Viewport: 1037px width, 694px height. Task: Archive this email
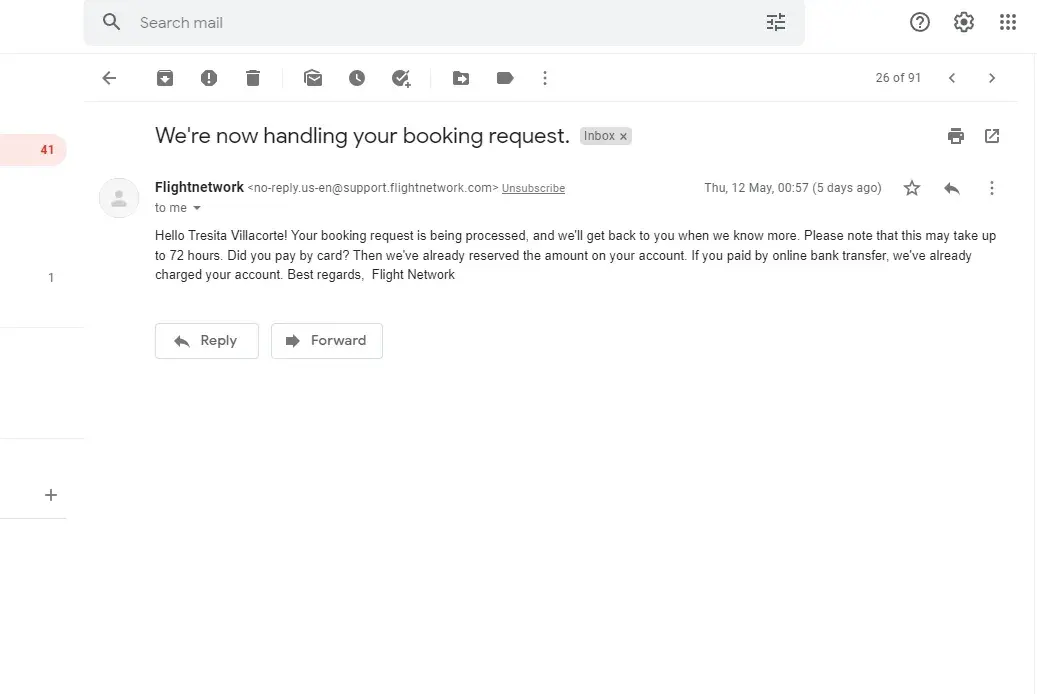click(165, 78)
